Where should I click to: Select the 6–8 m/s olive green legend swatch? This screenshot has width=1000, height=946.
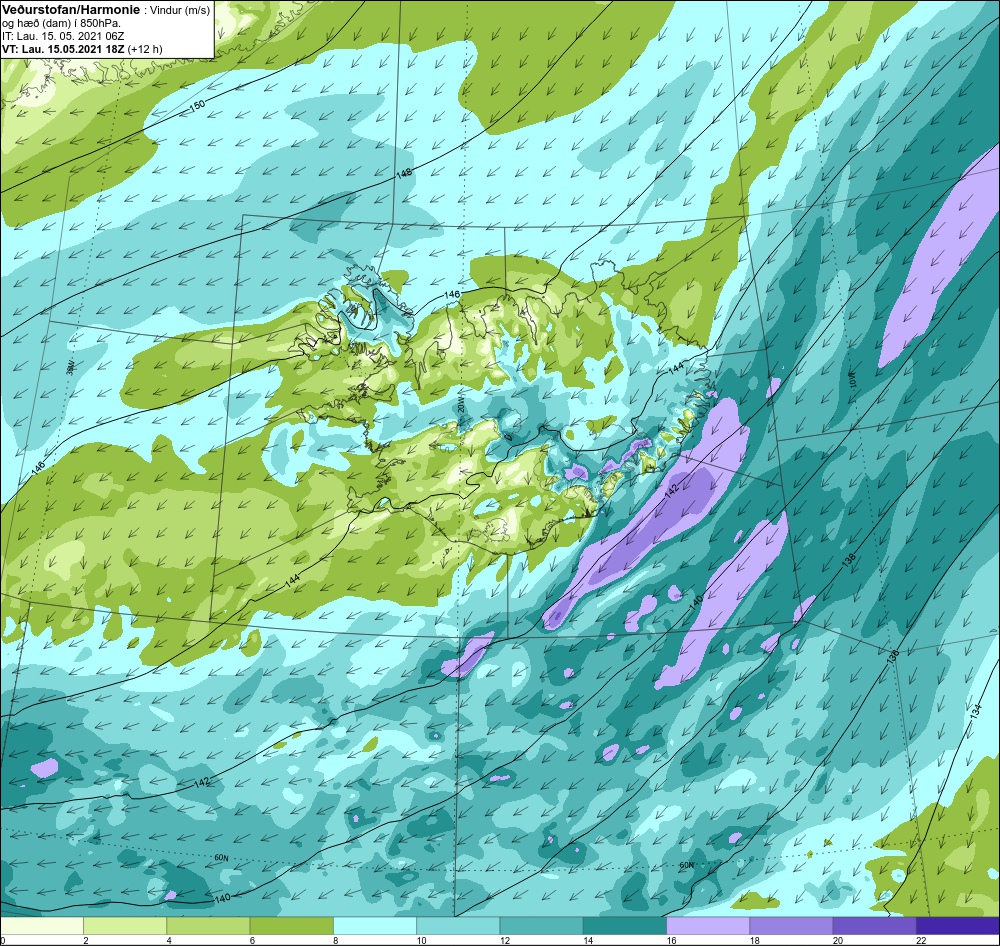pyautogui.click(x=292, y=924)
